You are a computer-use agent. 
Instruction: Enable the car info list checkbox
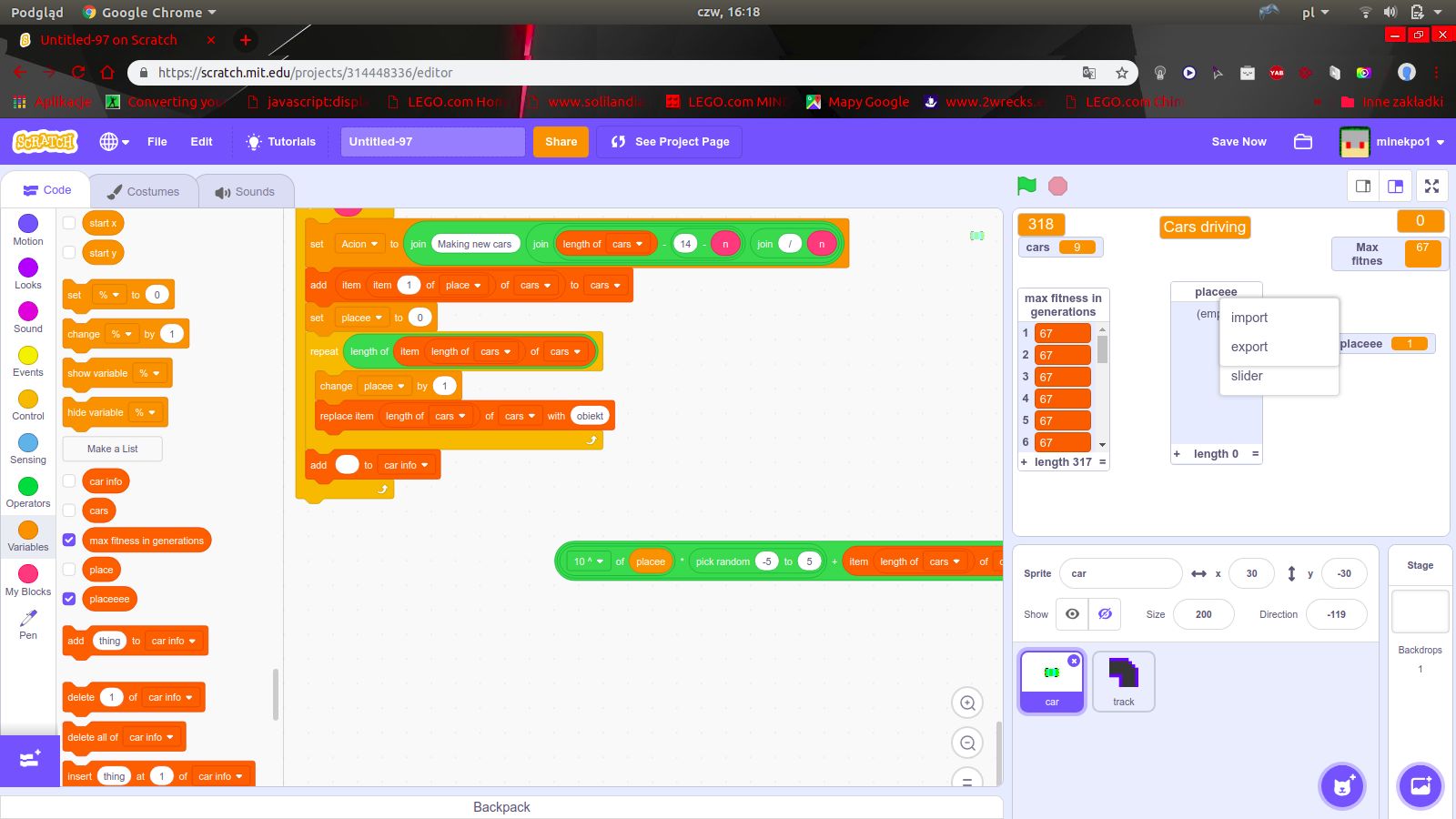(x=69, y=480)
